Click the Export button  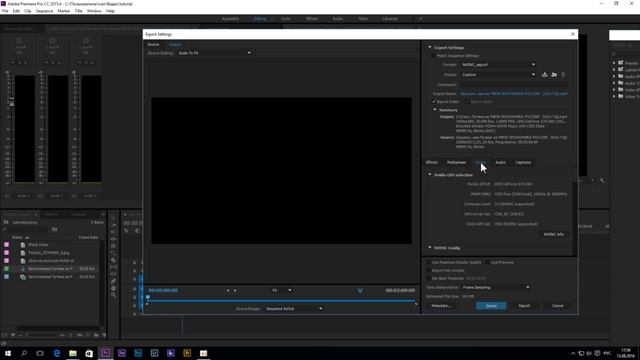tap(524, 306)
